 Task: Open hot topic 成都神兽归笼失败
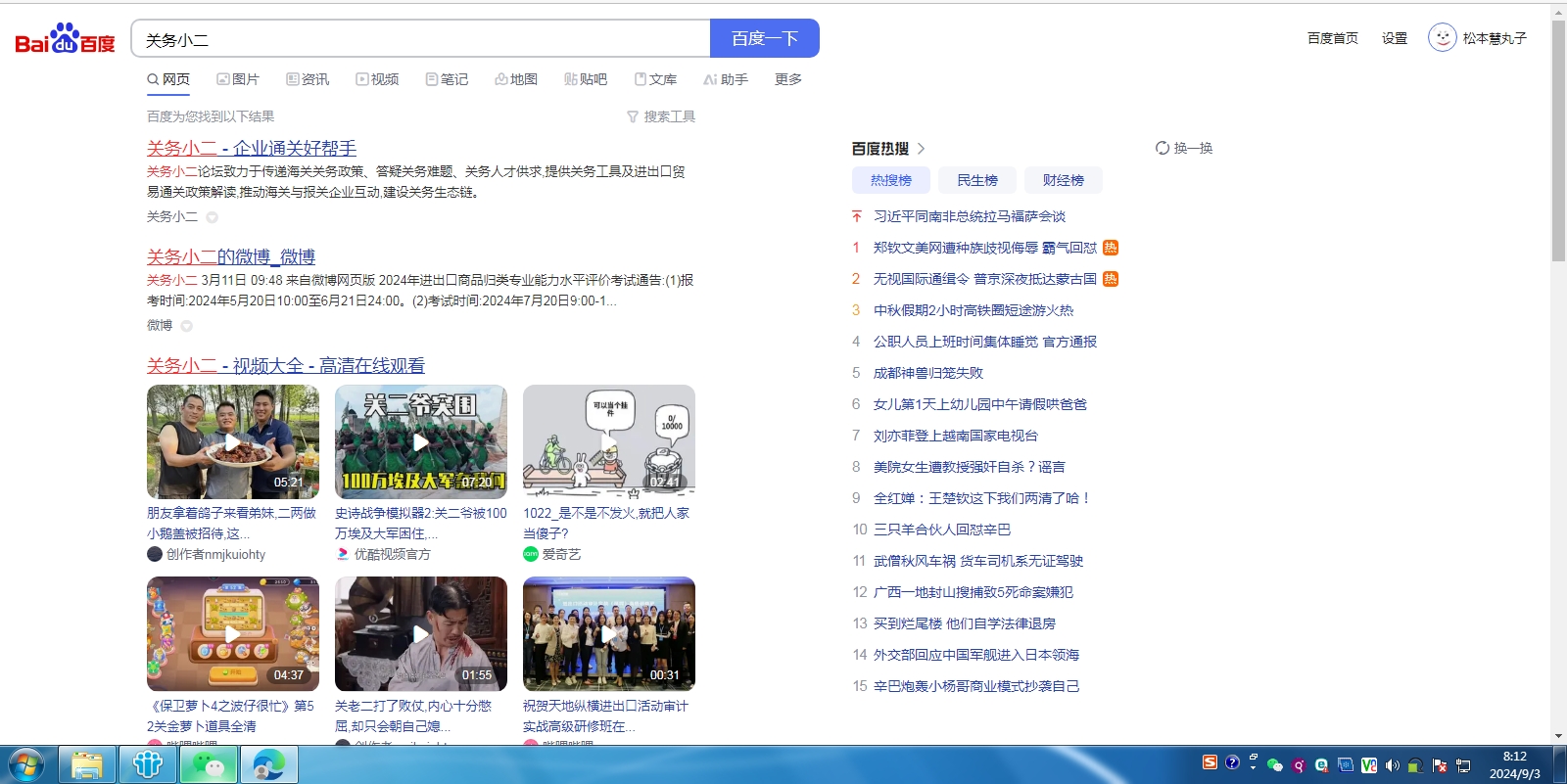coord(928,373)
